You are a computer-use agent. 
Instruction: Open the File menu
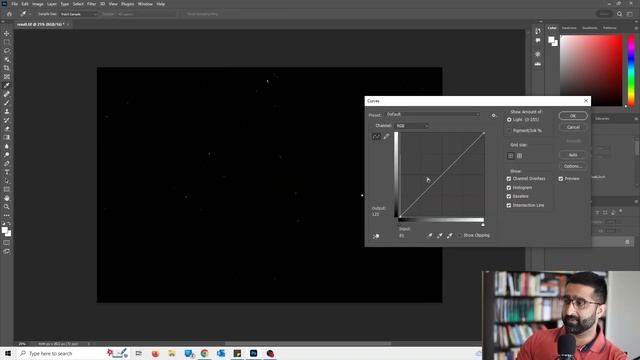14,4
